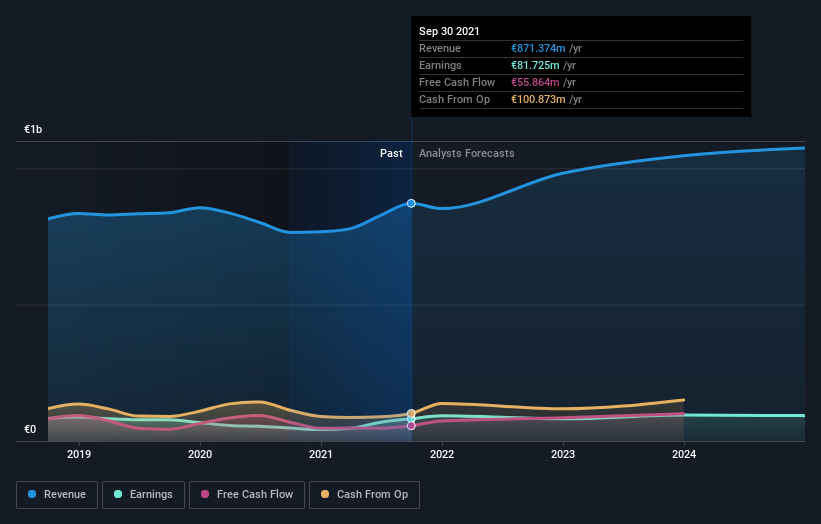821x524 pixels.
Task: Click the Past section label
Action: pos(391,153)
